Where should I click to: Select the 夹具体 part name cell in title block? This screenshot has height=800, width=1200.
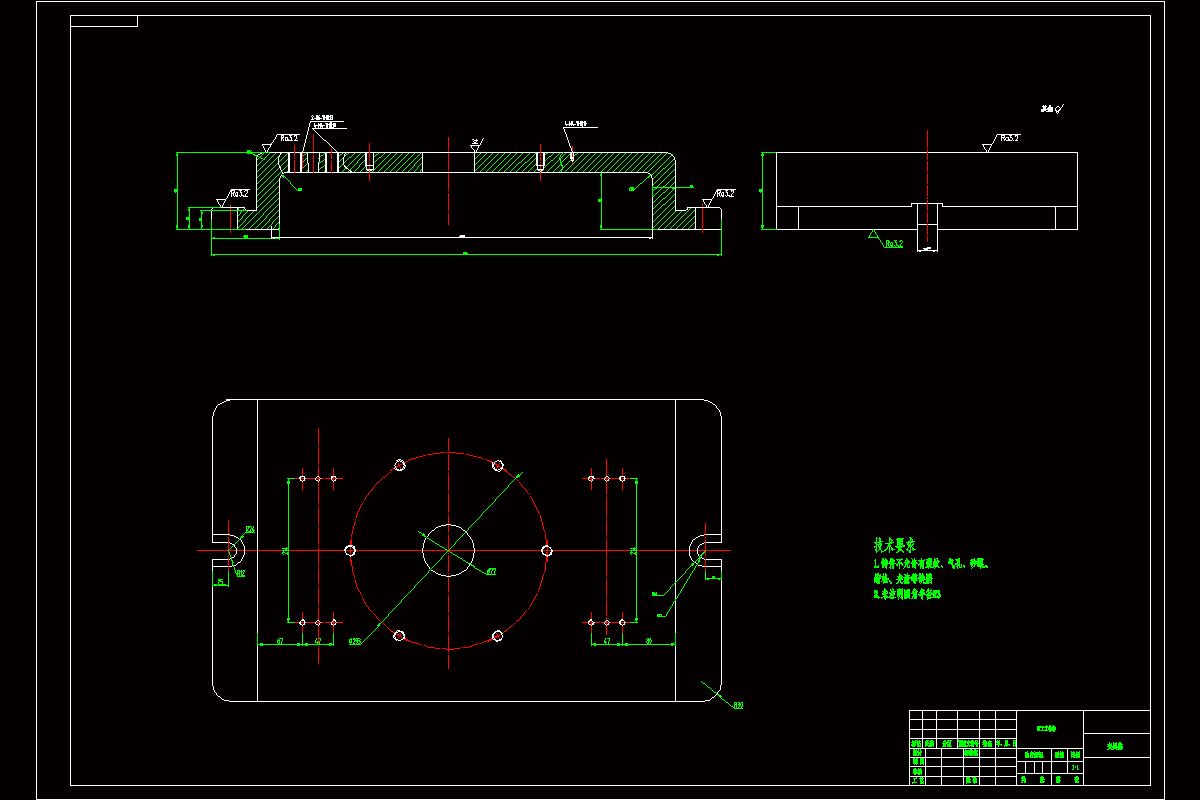1116,746
